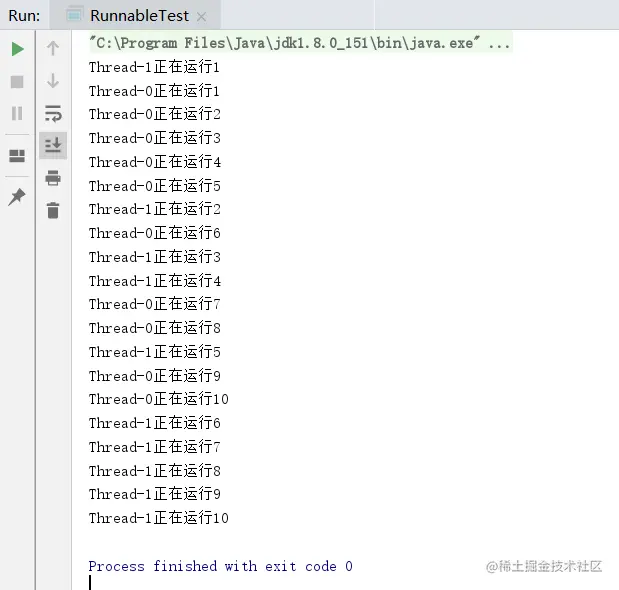Select the RunnableTest run tab

click(135, 15)
